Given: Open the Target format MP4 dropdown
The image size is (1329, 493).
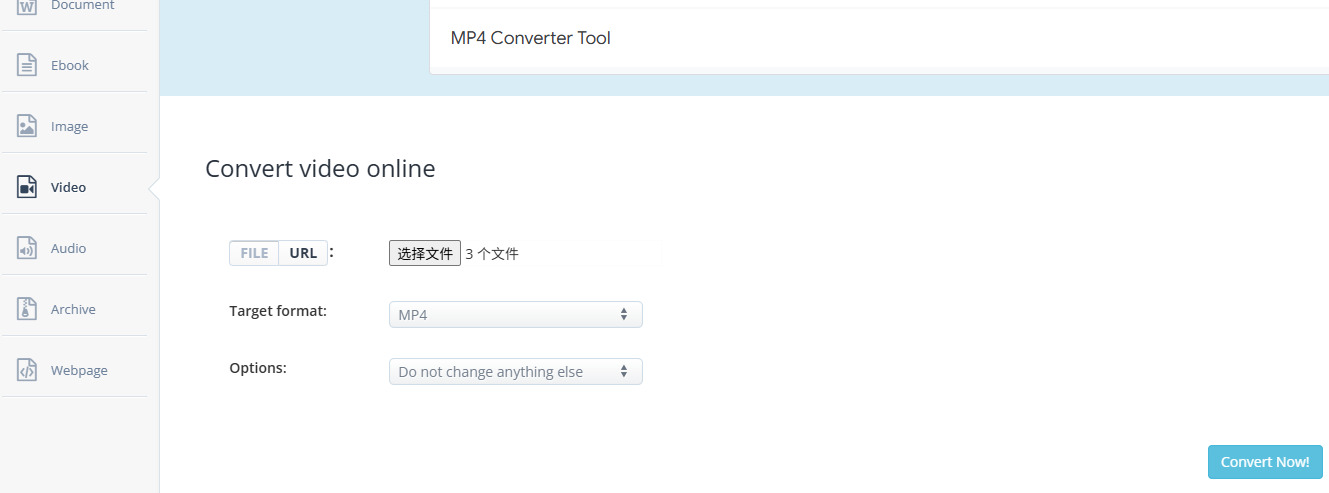Looking at the screenshot, I should point(515,314).
